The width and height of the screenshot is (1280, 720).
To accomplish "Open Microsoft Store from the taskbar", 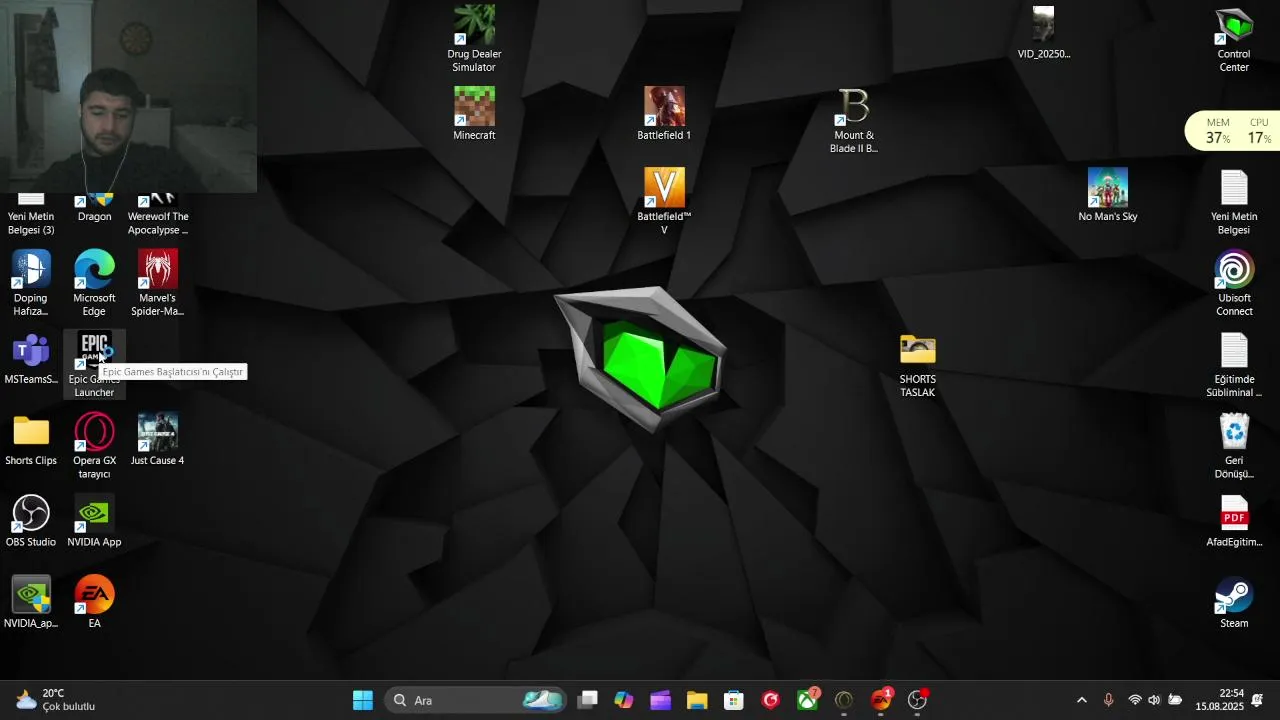I will point(733,700).
